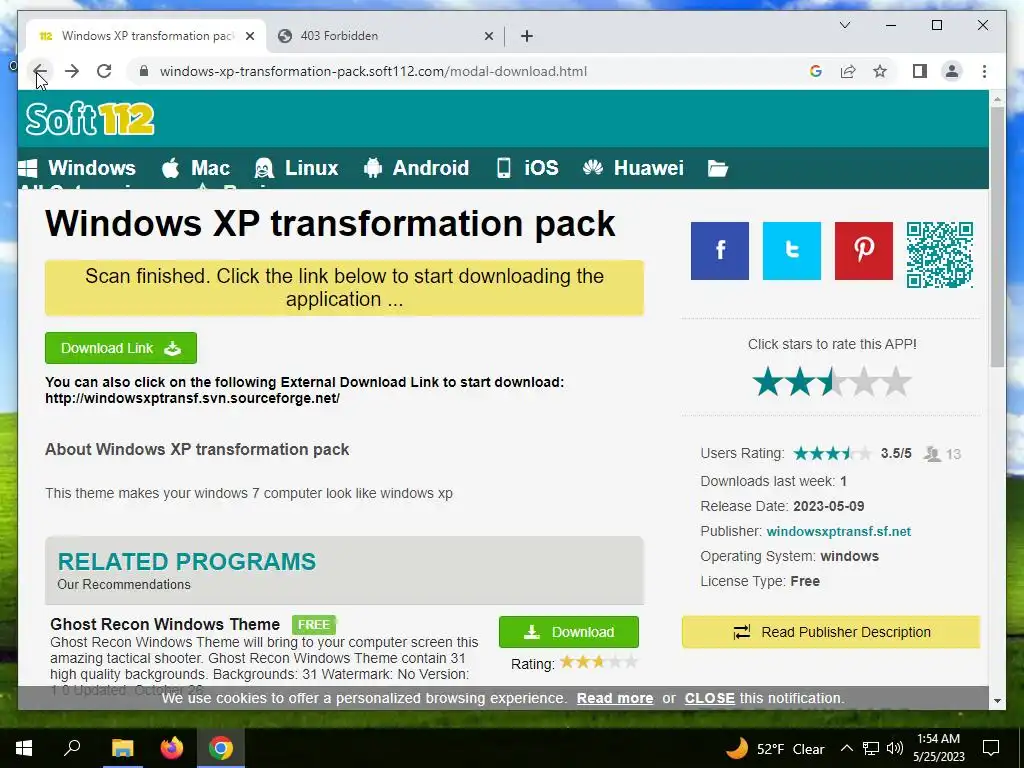Image resolution: width=1024 pixels, height=768 pixels.
Task: Open the Mac category menu
Action: [x=196, y=168]
